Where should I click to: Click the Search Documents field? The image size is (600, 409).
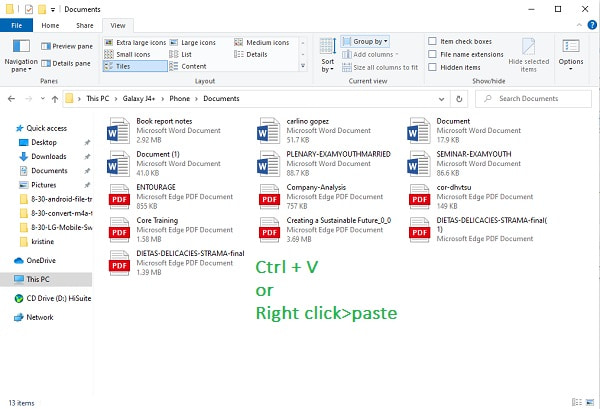533,99
